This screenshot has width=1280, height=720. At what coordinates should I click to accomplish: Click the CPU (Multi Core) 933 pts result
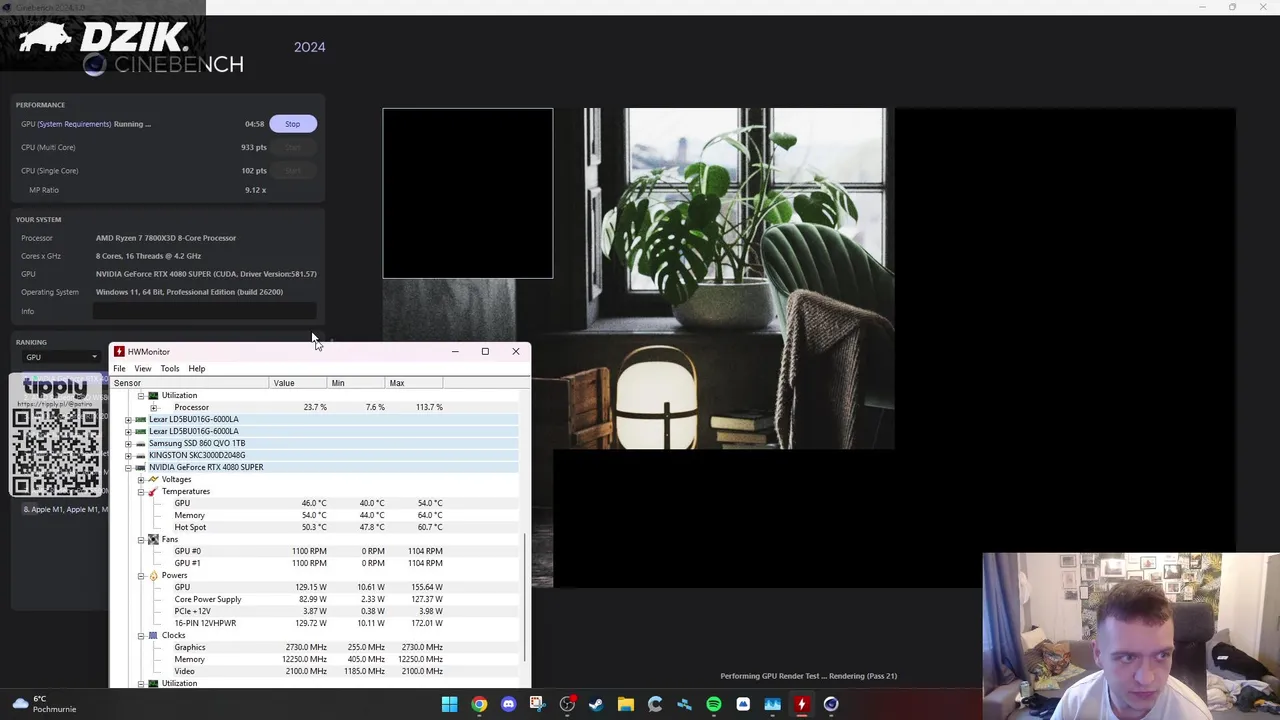pos(254,148)
